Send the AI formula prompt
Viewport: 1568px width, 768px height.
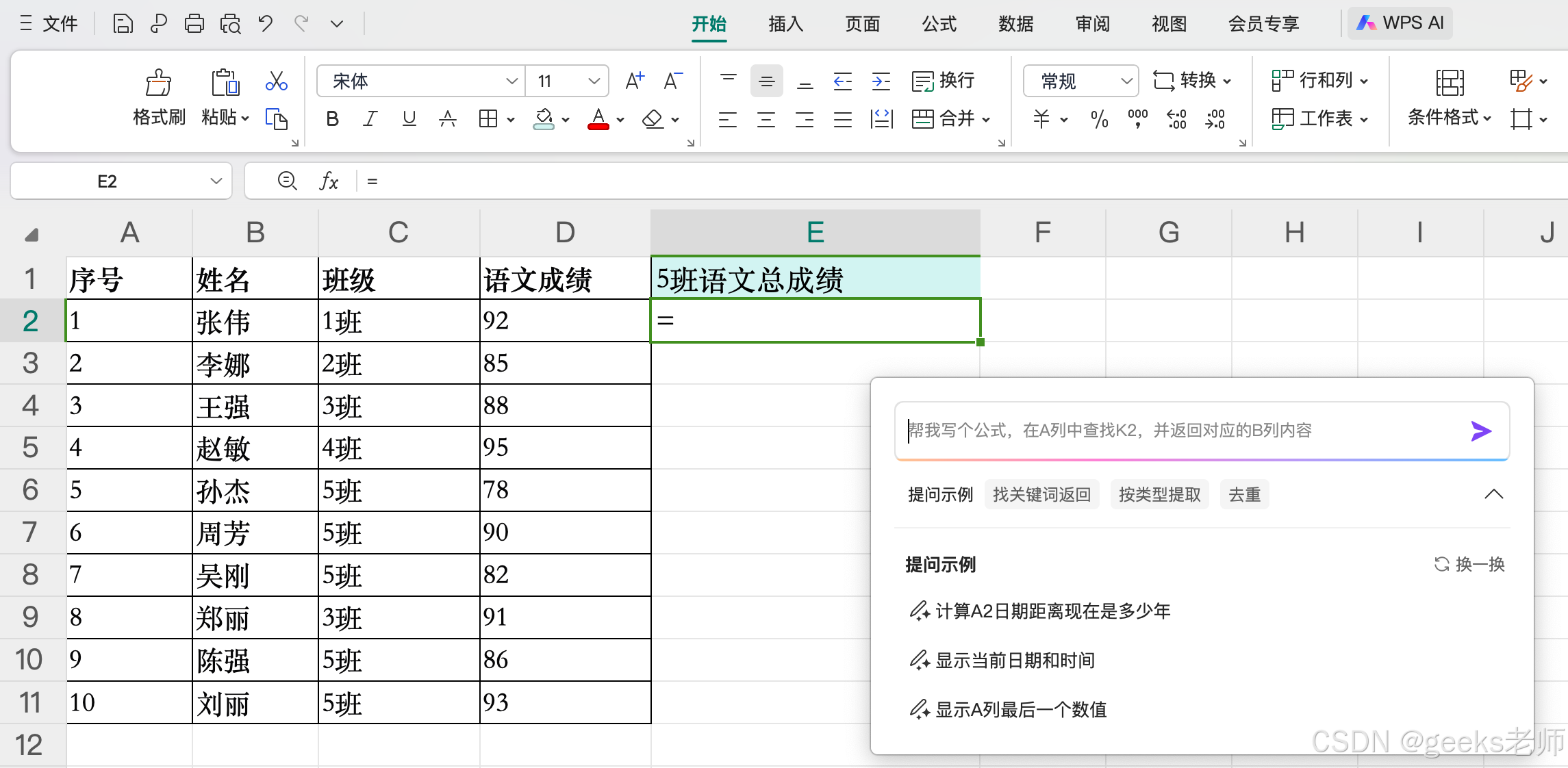click(x=1480, y=431)
